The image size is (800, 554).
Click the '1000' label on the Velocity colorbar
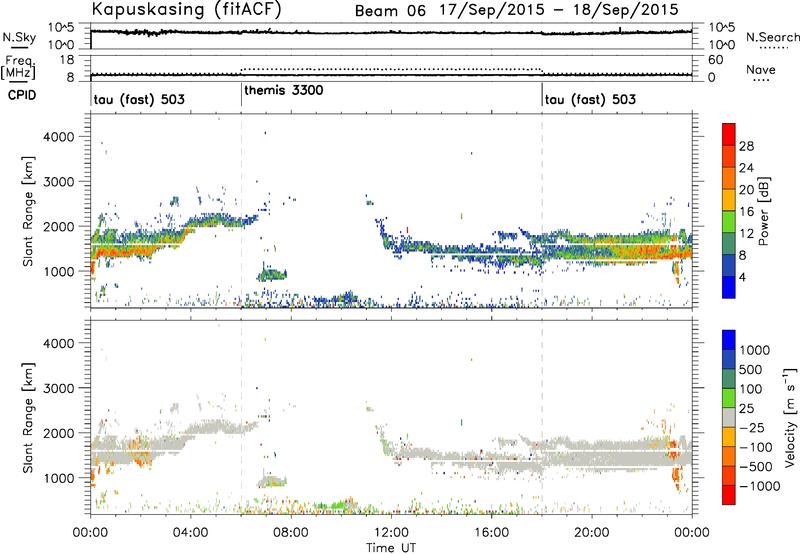pyautogui.click(x=755, y=350)
